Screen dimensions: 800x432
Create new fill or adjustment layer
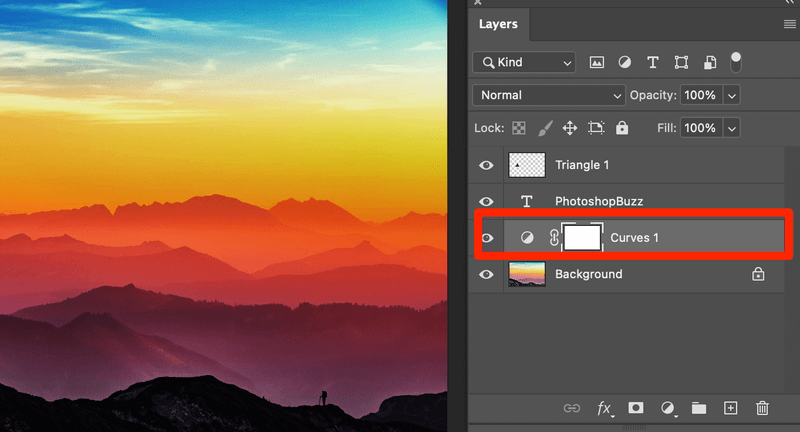point(667,408)
